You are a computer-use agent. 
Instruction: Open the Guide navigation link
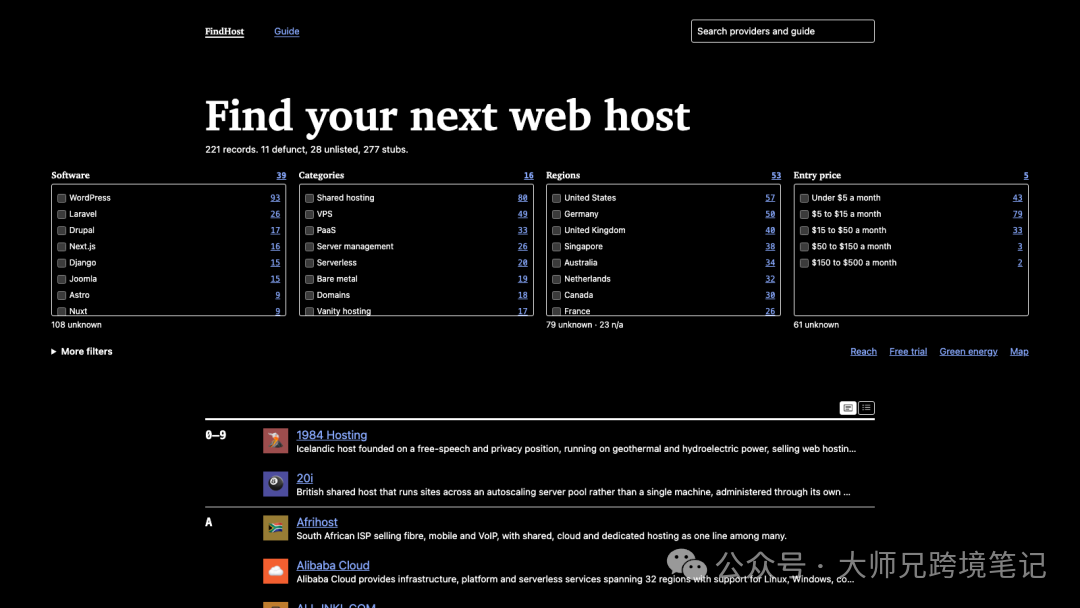287,31
